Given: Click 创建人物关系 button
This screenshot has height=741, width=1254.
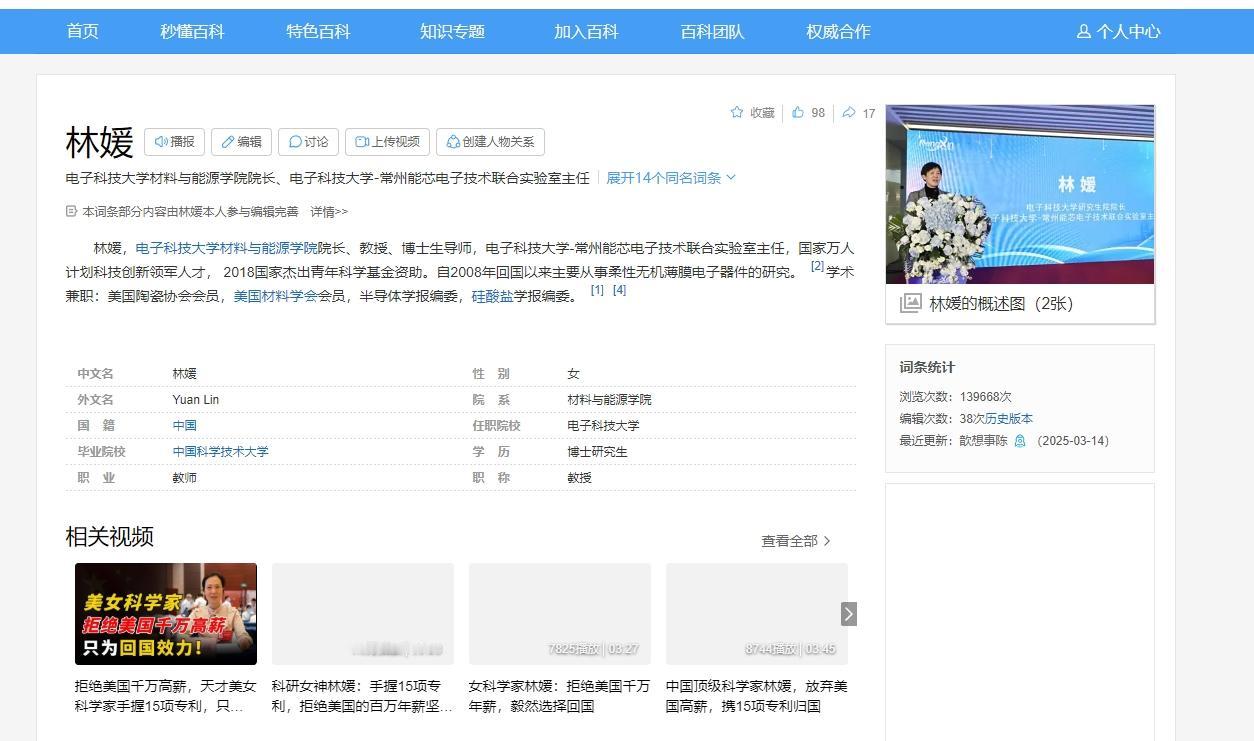Looking at the screenshot, I should pyautogui.click(x=490, y=142).
